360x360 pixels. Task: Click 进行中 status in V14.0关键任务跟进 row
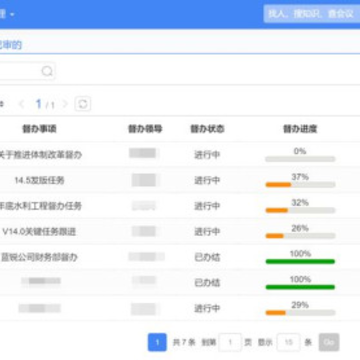(207, 232)
